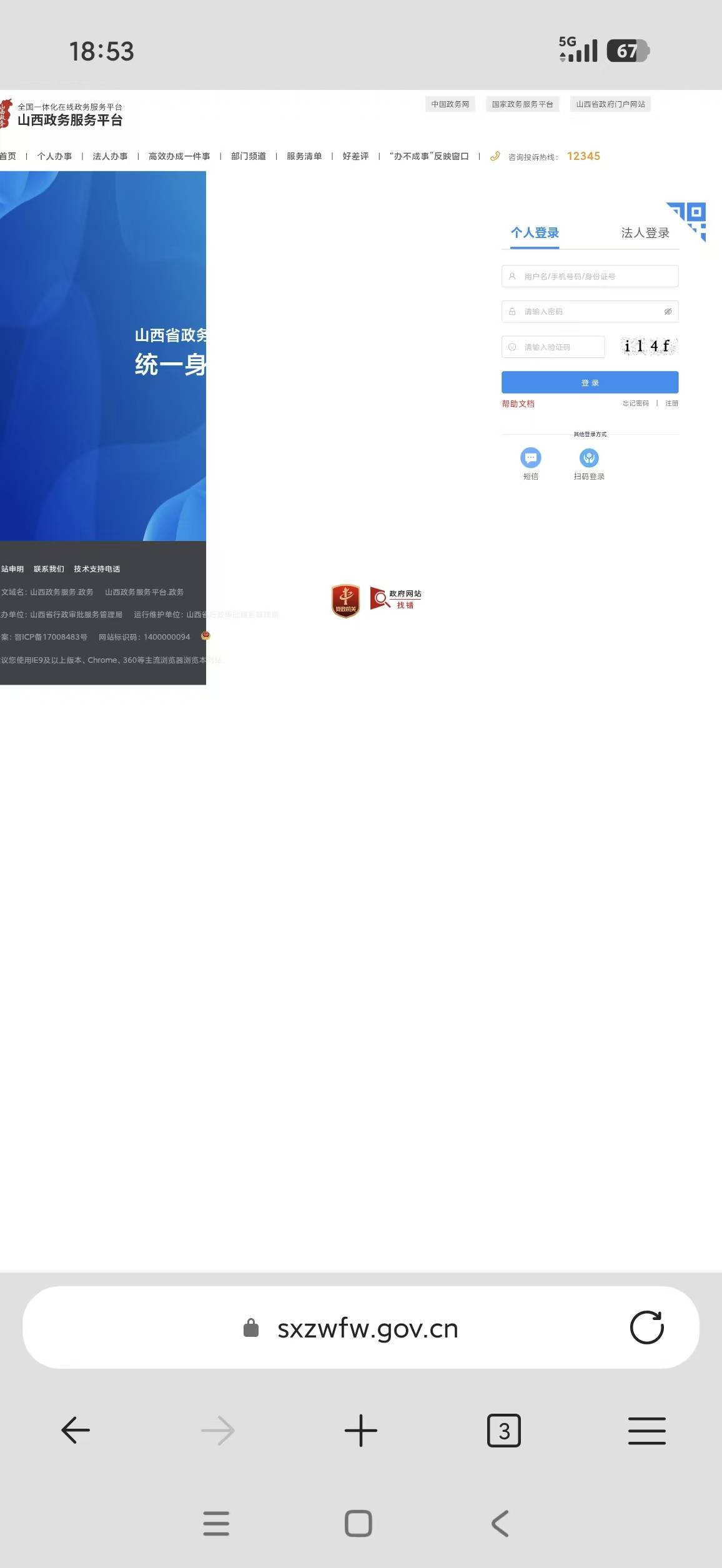Open the 帮助文档 link
Viewport: 722px width, 1568px height.
pos(518,404)
